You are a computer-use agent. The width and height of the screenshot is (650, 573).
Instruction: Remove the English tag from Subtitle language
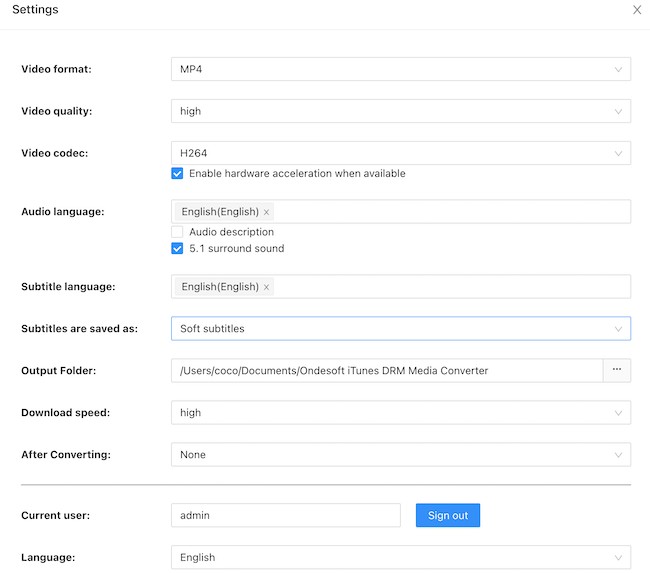tap(266, 287)
